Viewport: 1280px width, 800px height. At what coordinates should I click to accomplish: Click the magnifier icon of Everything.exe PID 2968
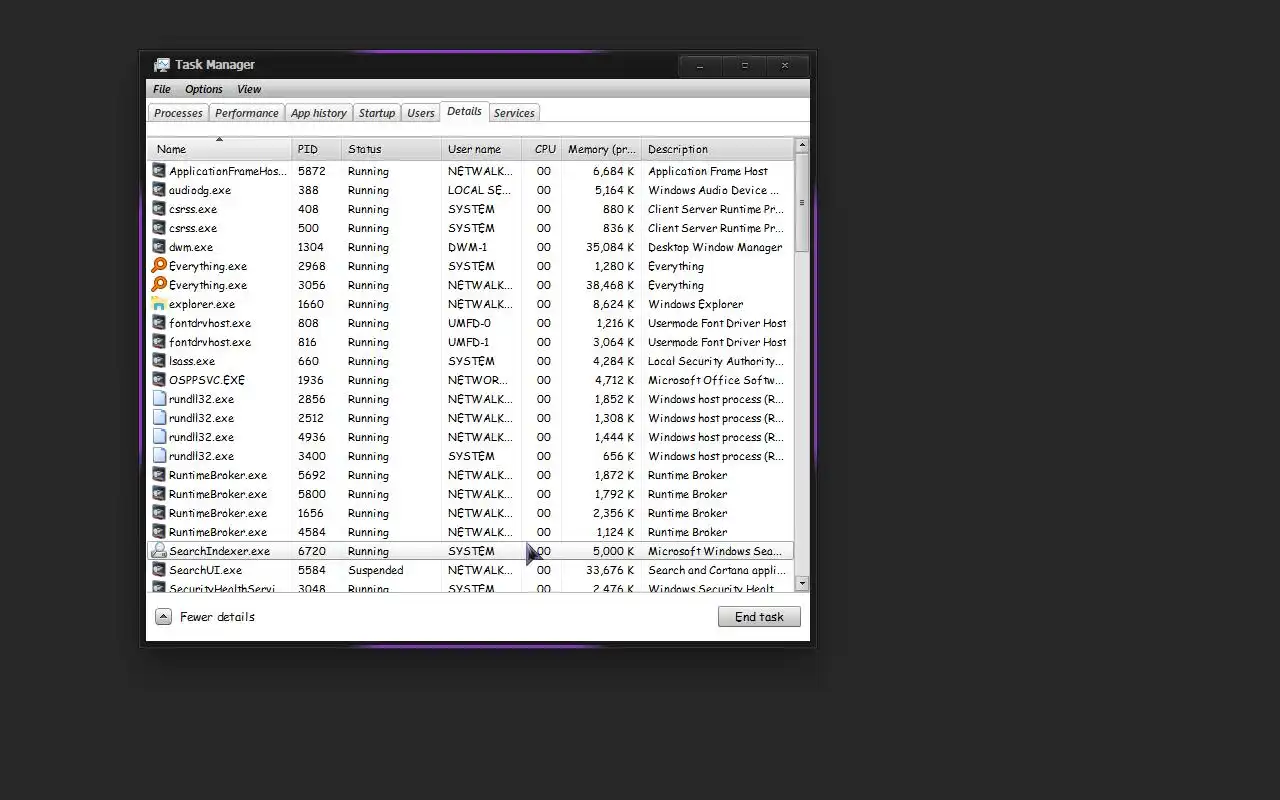coord(158,266)
